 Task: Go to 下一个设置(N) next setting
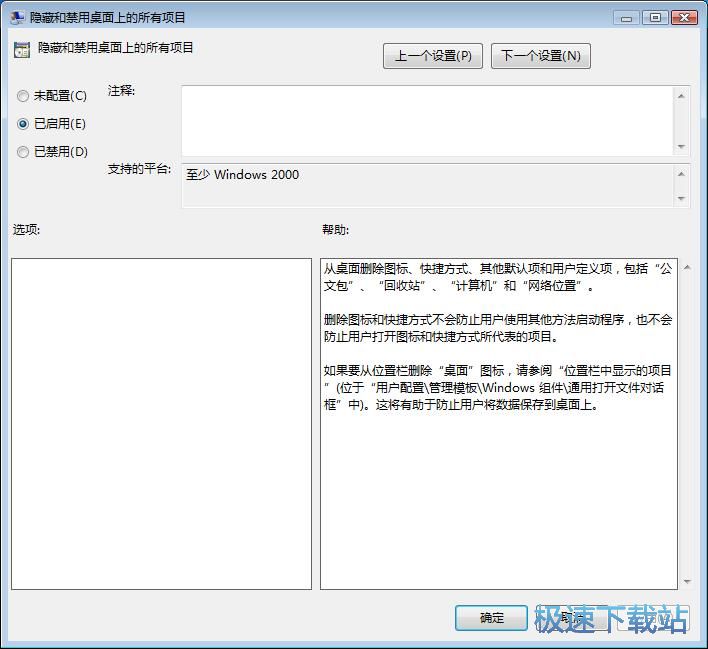(x=540, y=56)
